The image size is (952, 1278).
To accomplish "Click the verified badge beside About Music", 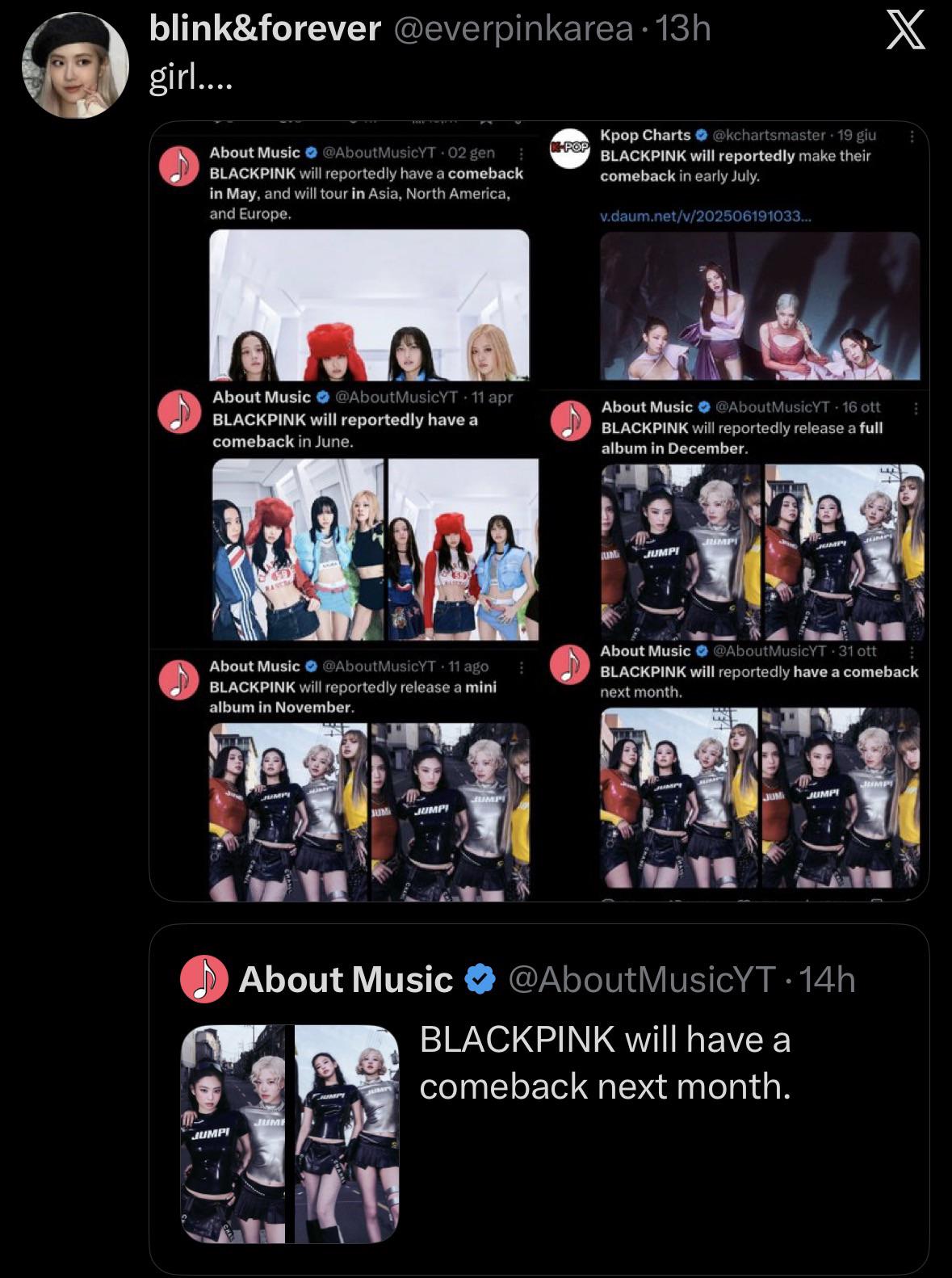I will point(480,979).
